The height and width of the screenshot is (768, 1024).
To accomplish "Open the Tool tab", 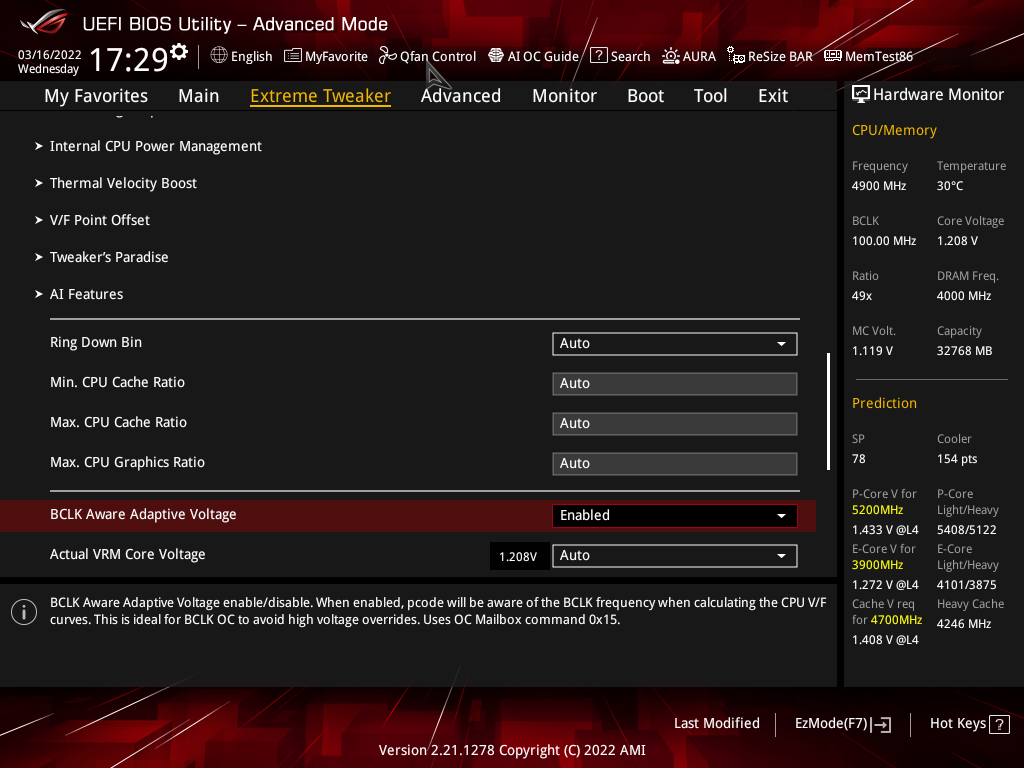I will tap(710, 96).
